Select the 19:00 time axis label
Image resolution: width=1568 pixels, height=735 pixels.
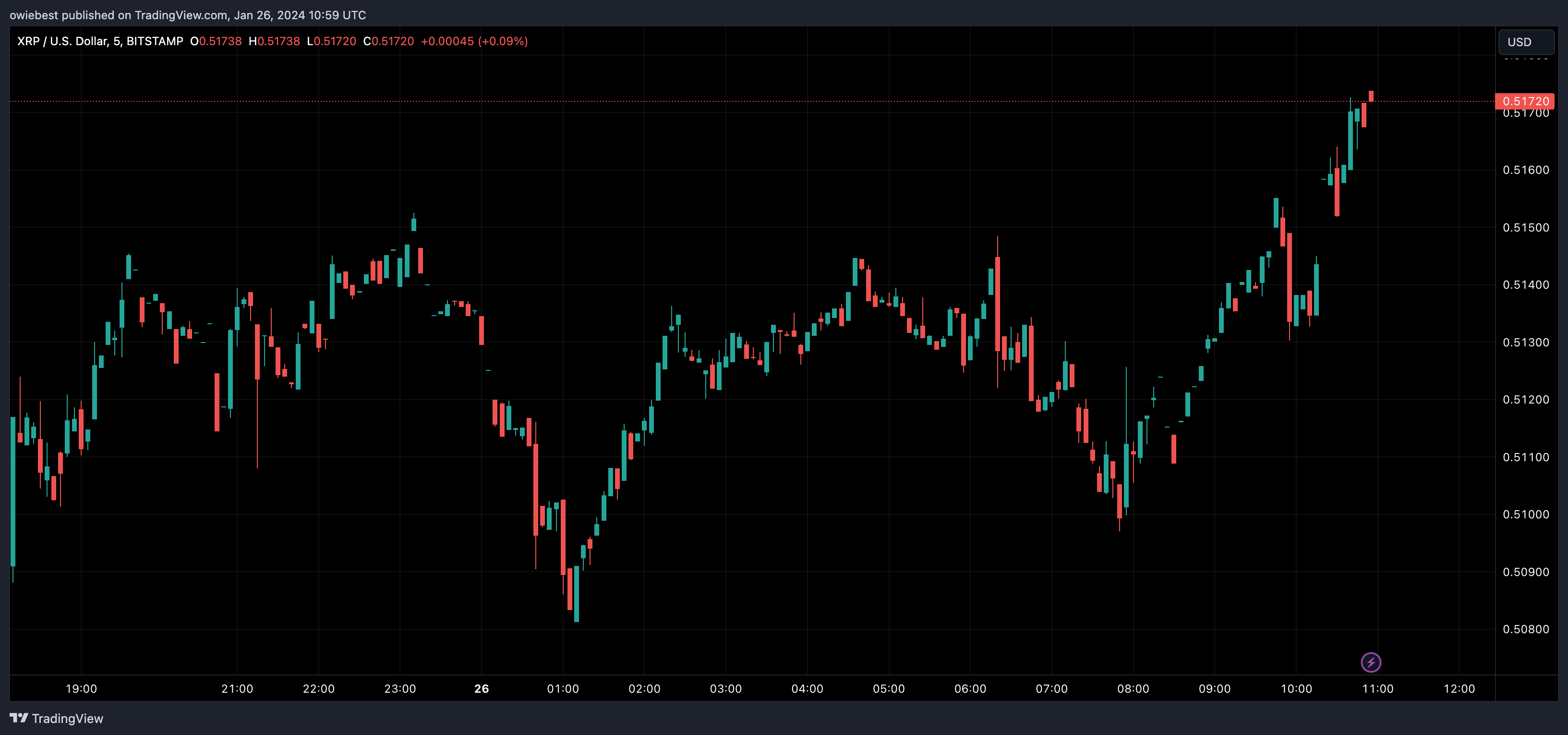point(81,689)
